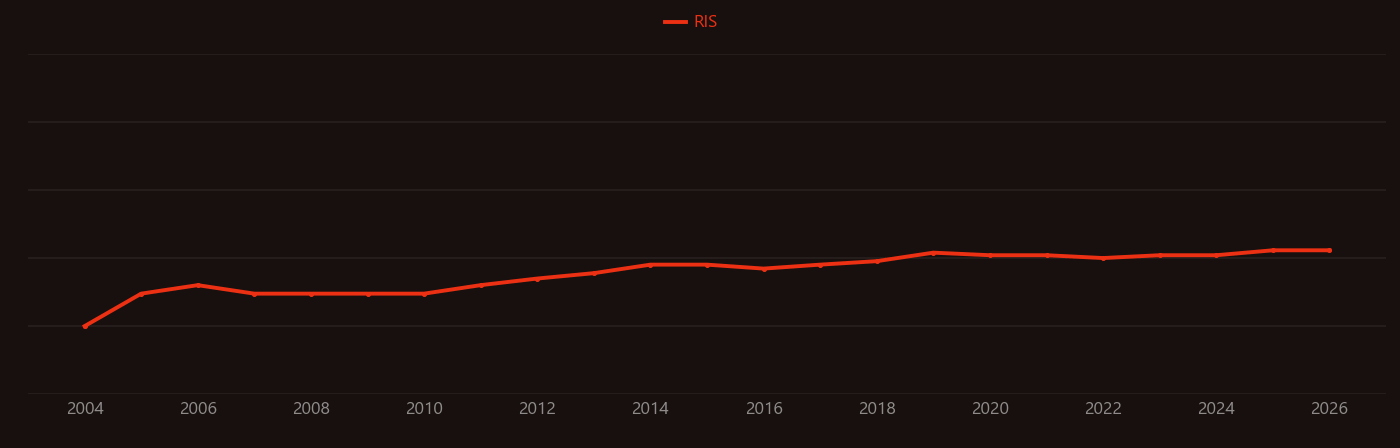The height and width of the screenshot is (448, 1400).
Task: Click the 2019 peak data point
Action: click(933, 253)
